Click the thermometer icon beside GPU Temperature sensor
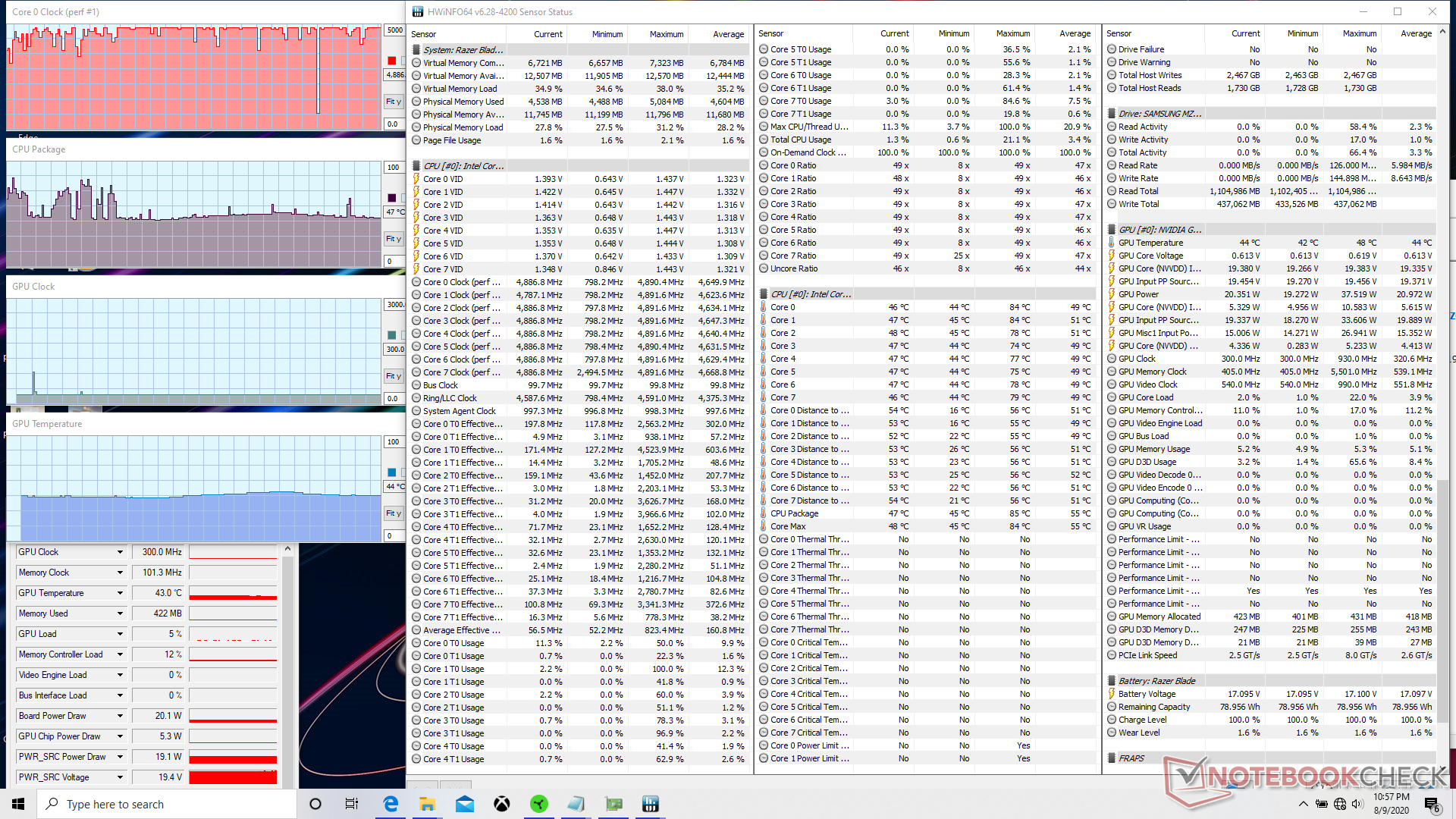 click(x=1112, y=243)
